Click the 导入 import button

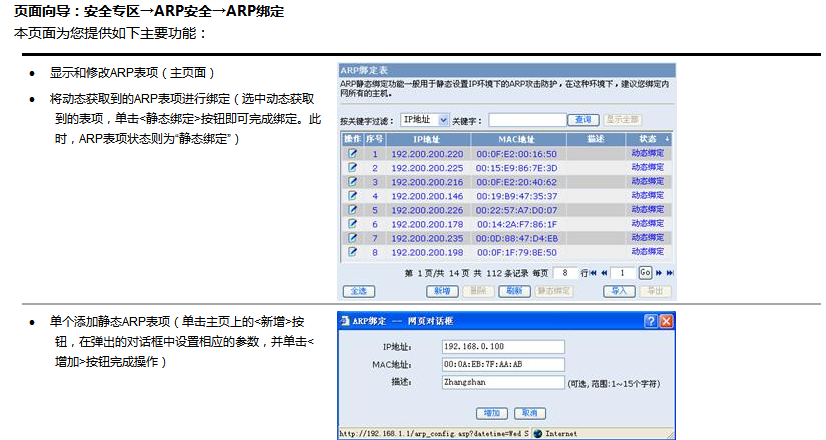(x=619, y=291)
